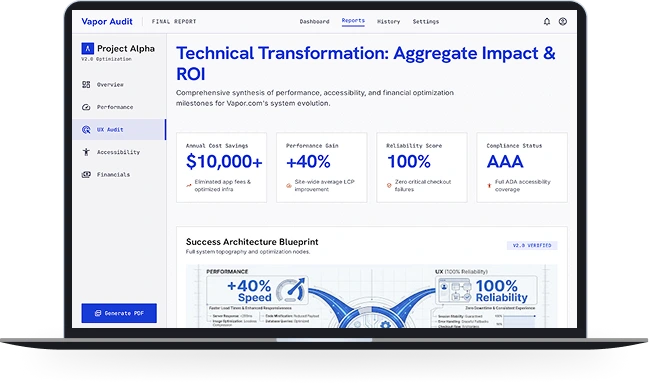Viewport: 649px width, 385px height.
Task: Click the Performance gauge icon
Action: (x=86, y=107)
